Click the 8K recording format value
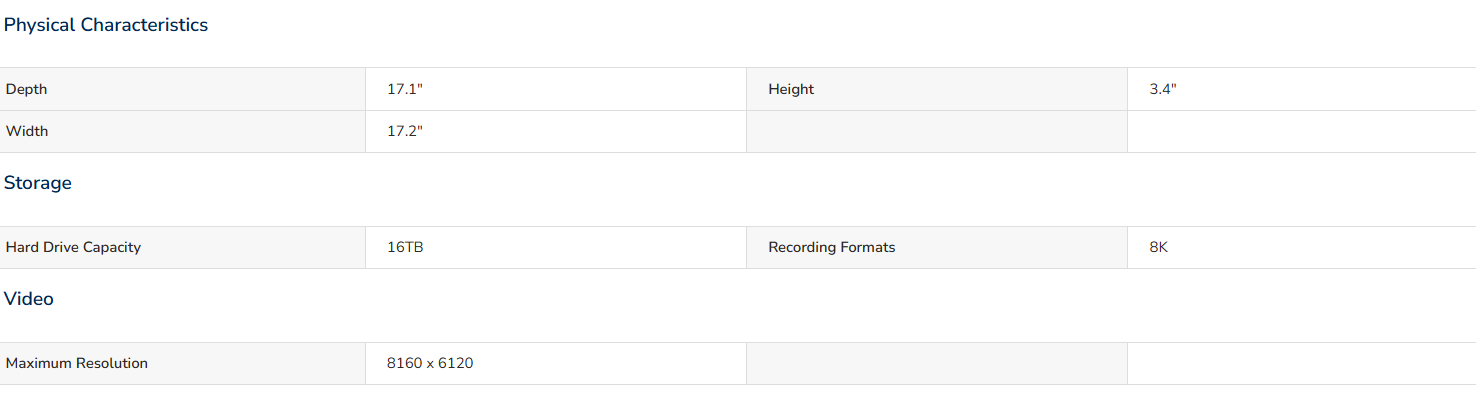This screenshot has width=1476, height=395. point(1159,247)
